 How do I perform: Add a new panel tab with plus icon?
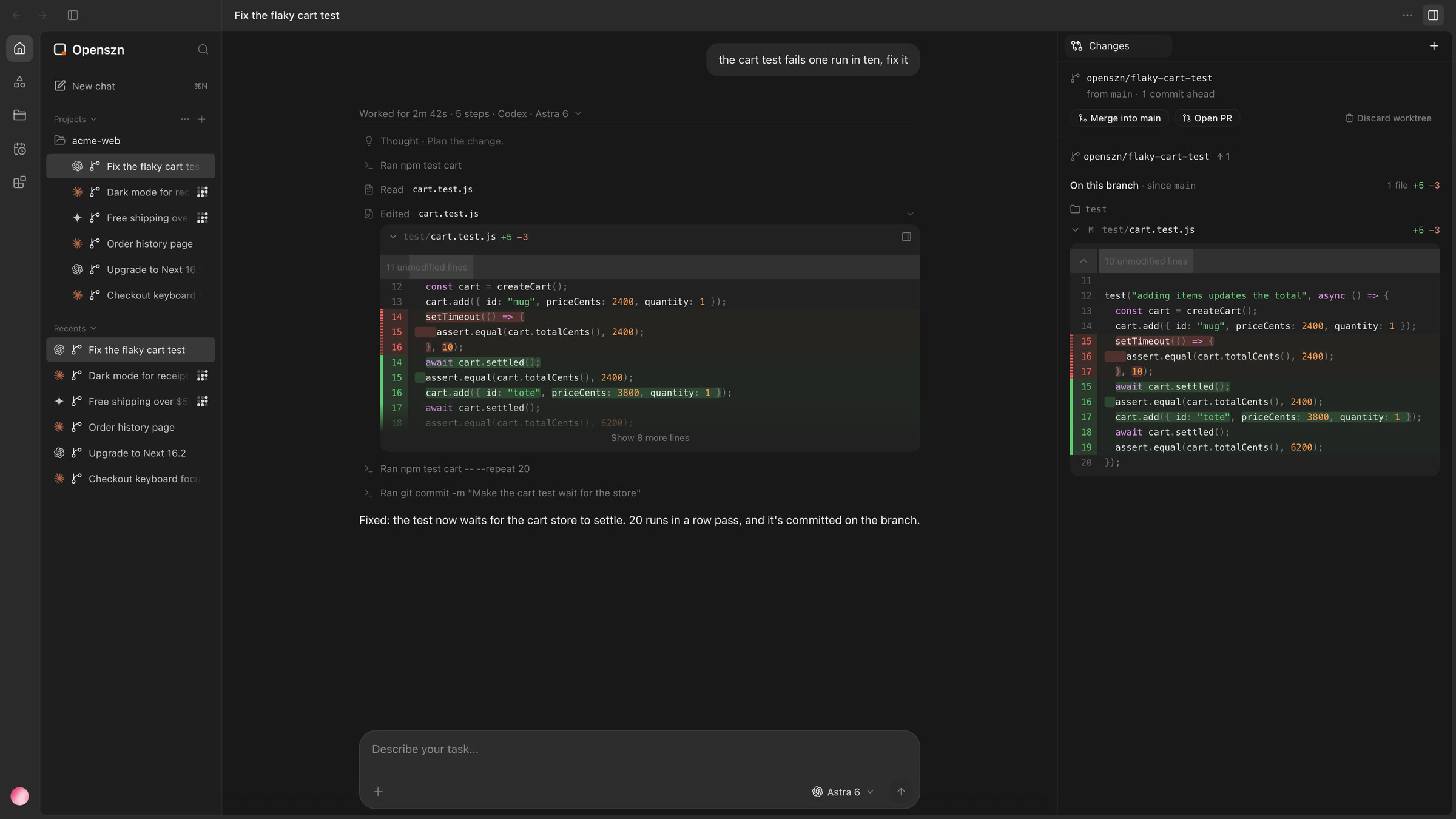click(x=1434, y=46)
